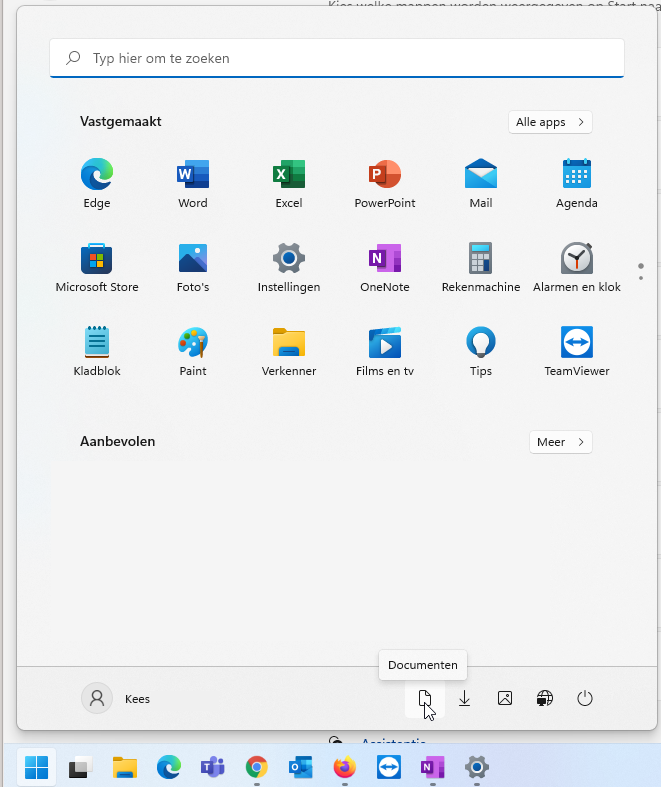The height and width of the screenshot is (787, 661).
Task: Start PowerPoint from pinned apps
Action: (x=385, y=183)
